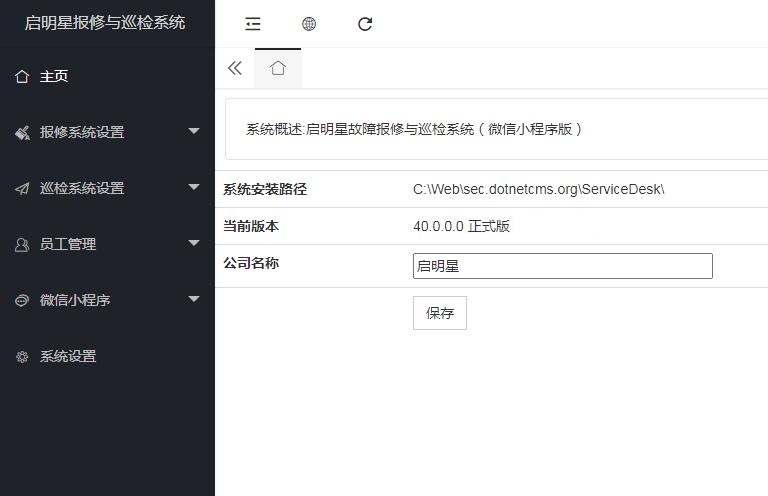
Task: Click the paper plane icon beside 巡检系统设置
Action: tap(22, 189)
